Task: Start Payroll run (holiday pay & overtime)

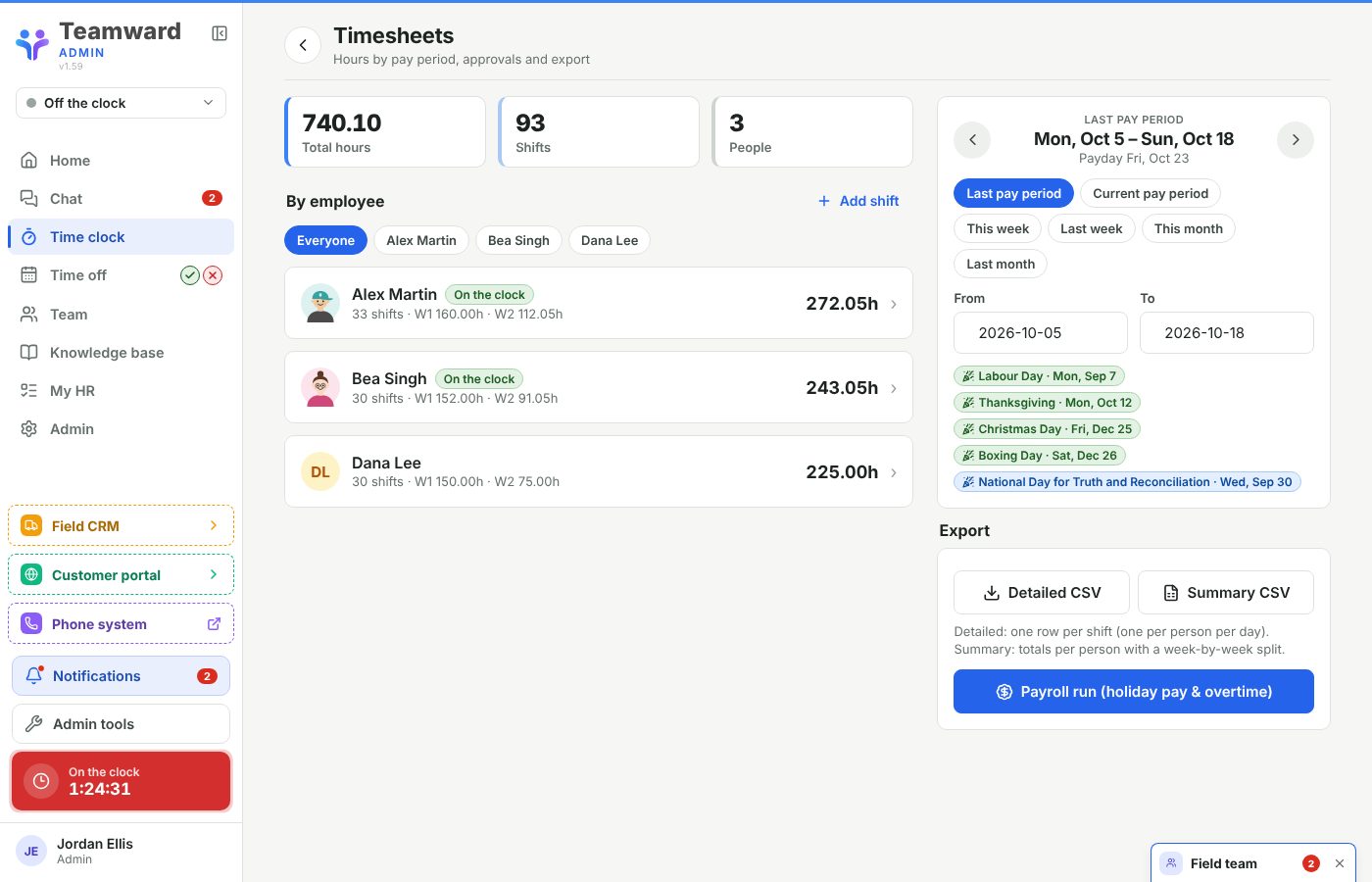Action: pyautogui.click(x=1134, y=692)
